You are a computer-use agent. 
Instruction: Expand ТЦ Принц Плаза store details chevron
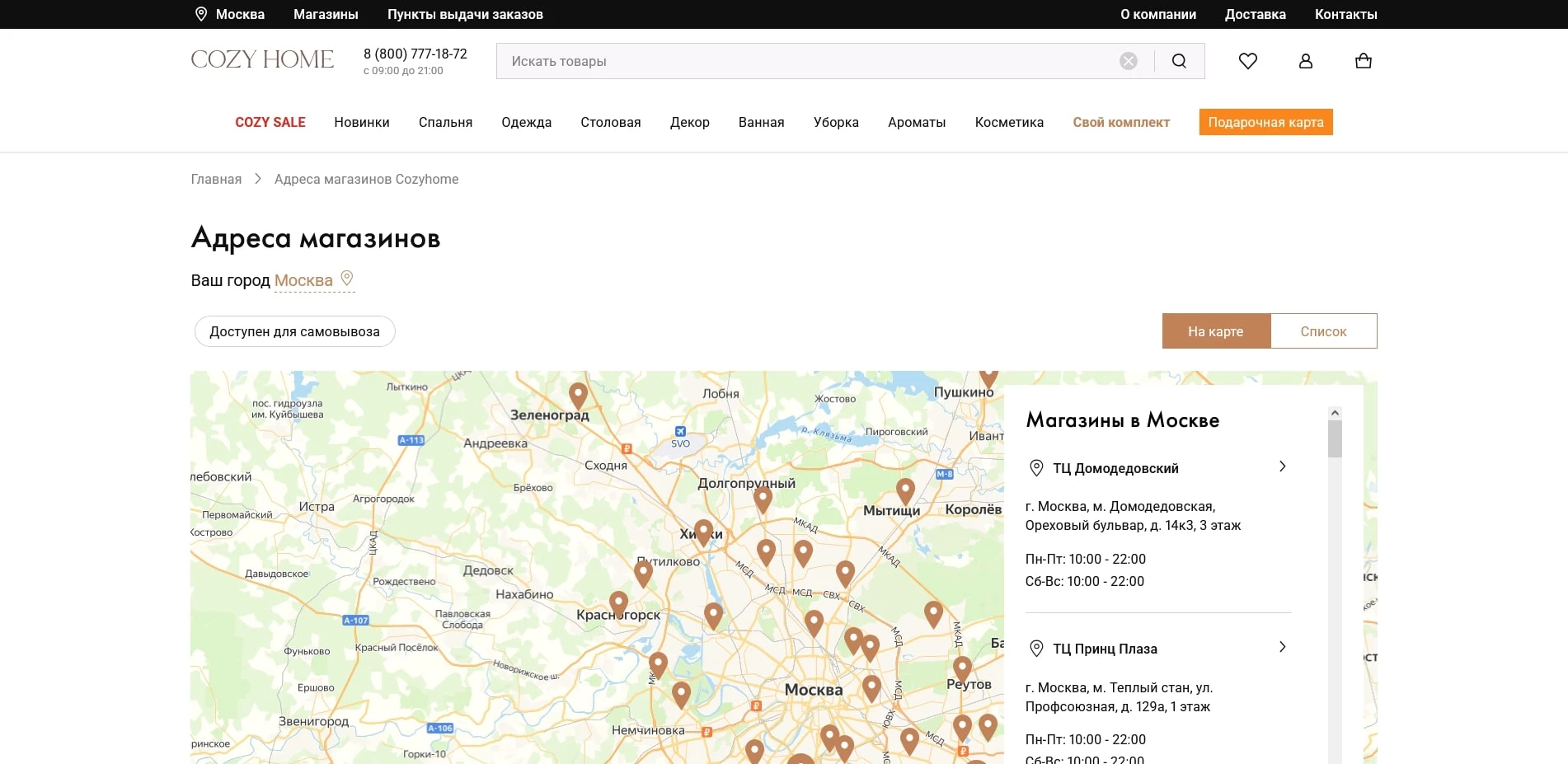[1282, 647]
